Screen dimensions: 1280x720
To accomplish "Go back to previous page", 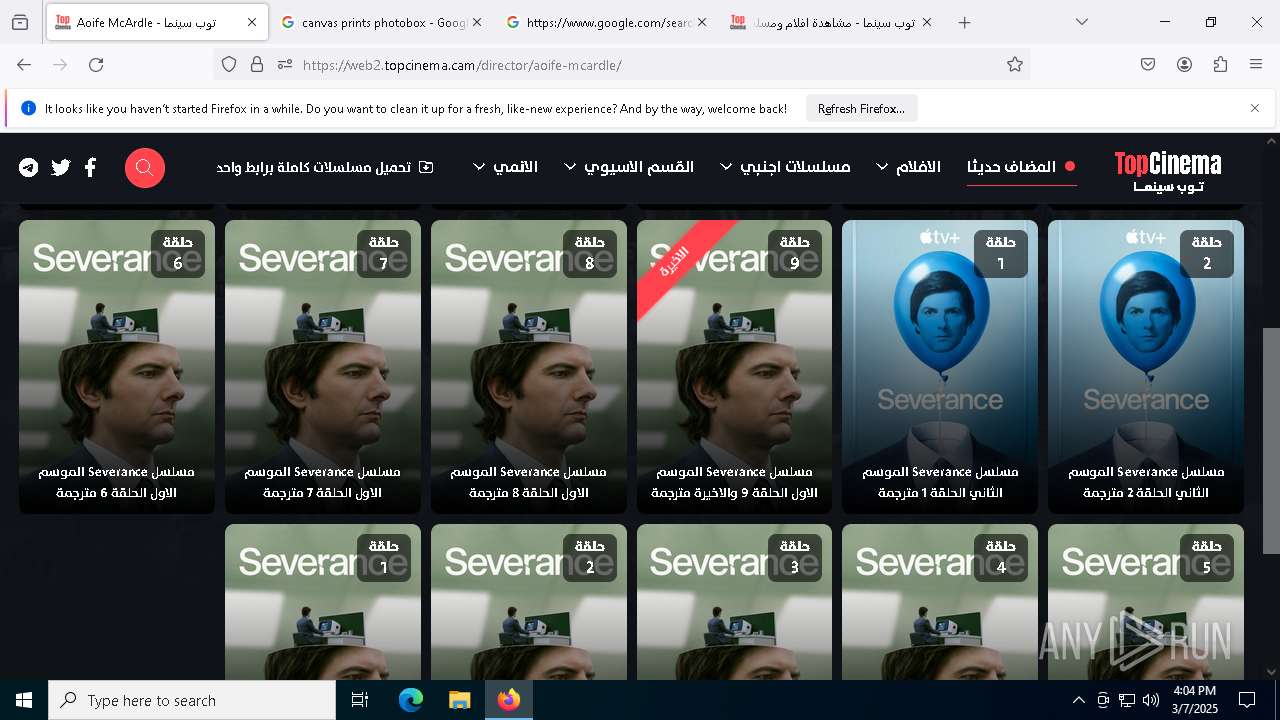I will (x=24, y=65).
